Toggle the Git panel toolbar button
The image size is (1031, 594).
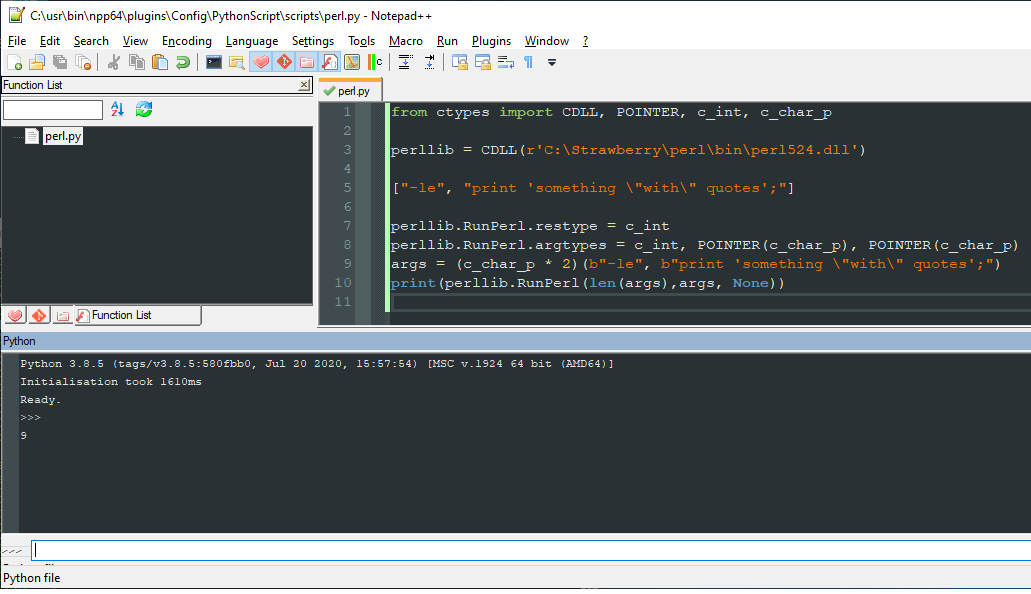coord(284,62)
